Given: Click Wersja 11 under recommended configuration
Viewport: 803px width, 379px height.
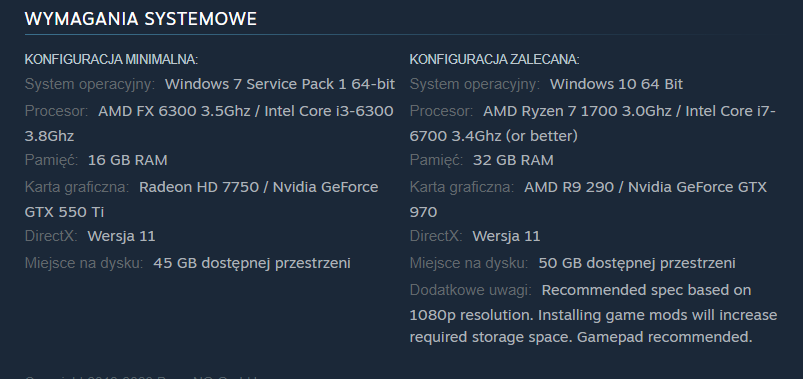Looking at the screenshot, I should pyautogui.click(x=506, y=236).
